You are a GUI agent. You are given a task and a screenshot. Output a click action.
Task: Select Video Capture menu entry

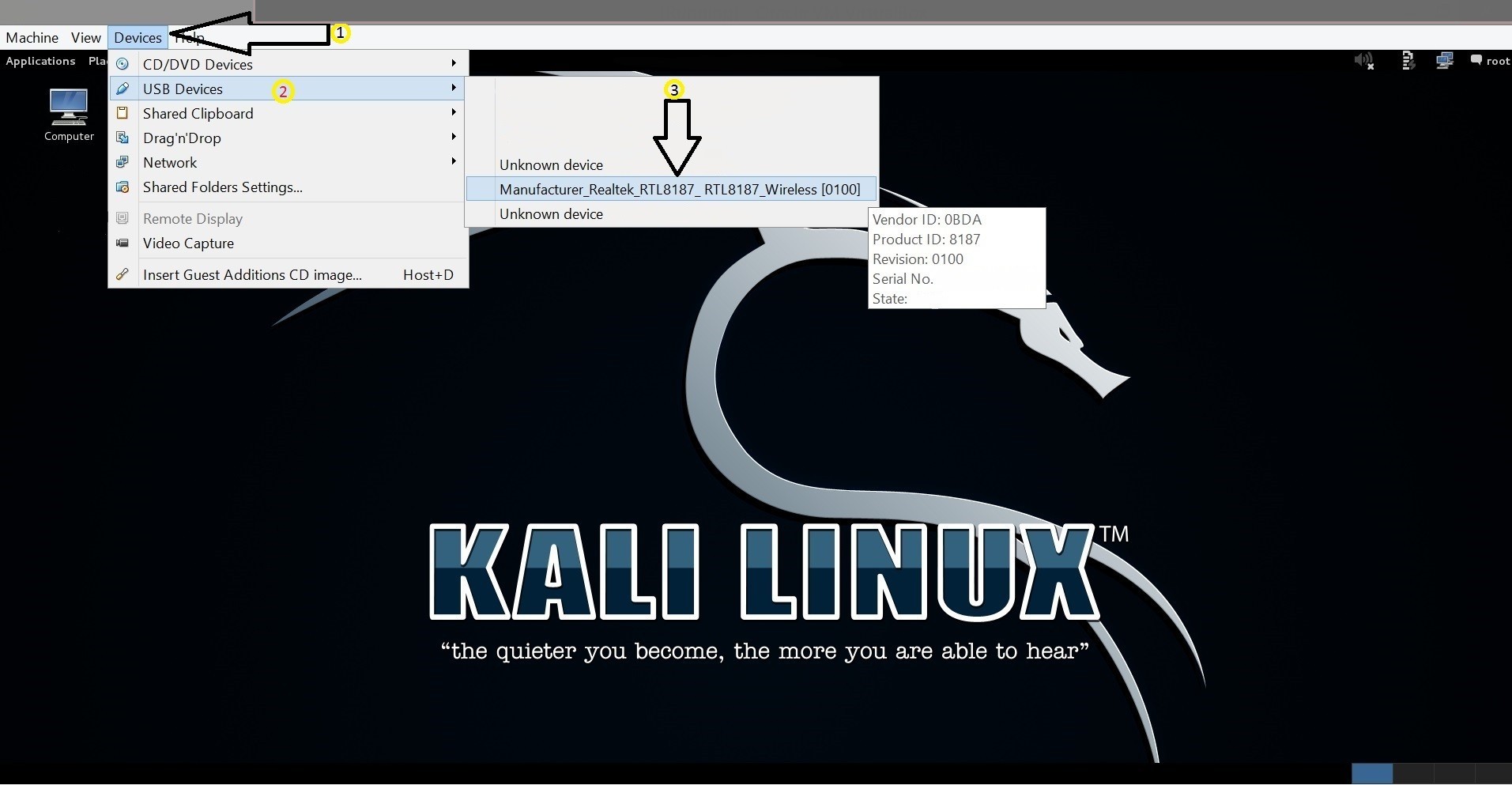pos(188,243)
